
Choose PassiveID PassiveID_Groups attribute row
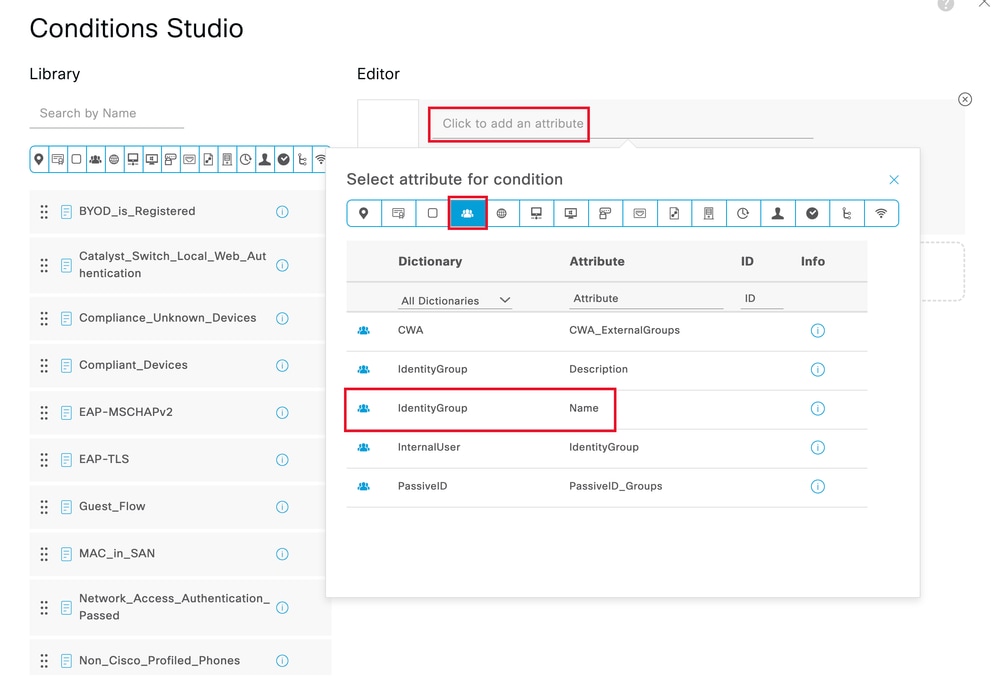(x=607, y=486)
